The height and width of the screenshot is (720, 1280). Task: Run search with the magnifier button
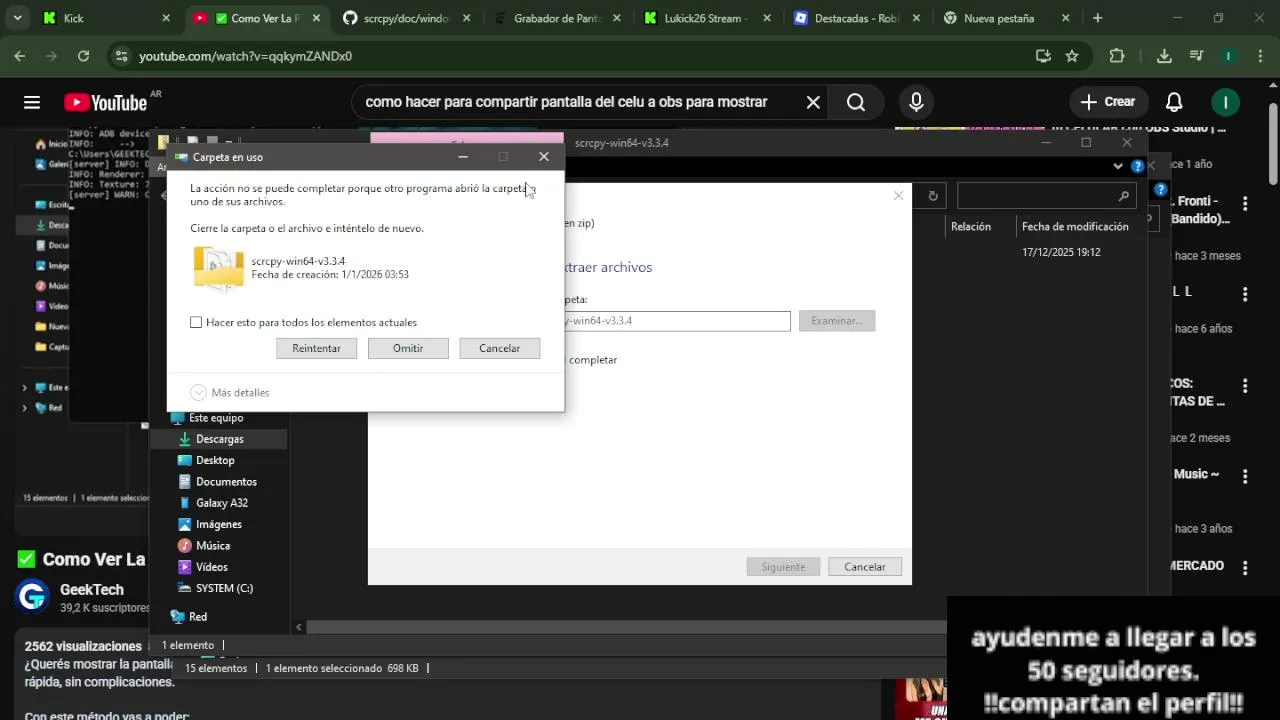856,102
